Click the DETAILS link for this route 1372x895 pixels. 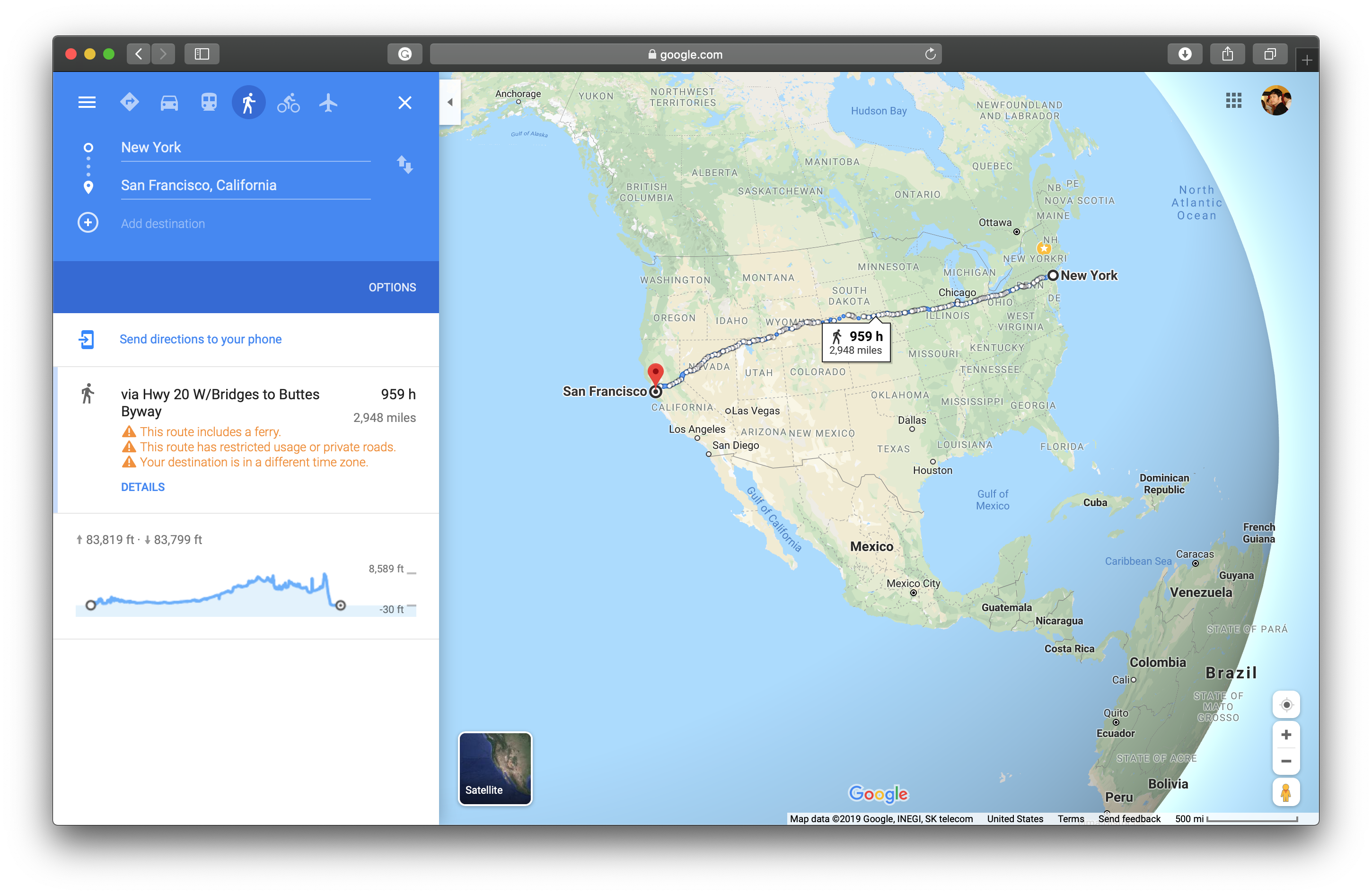tap(142, 487)
